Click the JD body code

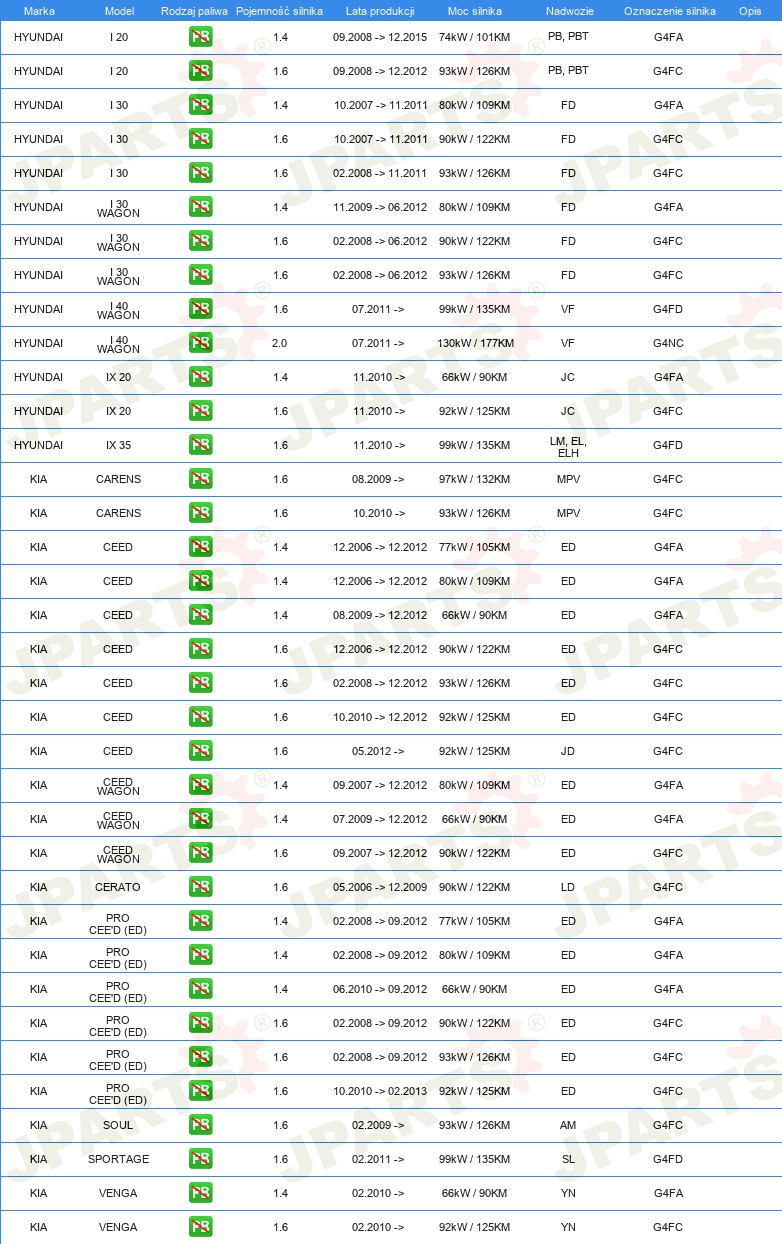click(x=568, y=751)
